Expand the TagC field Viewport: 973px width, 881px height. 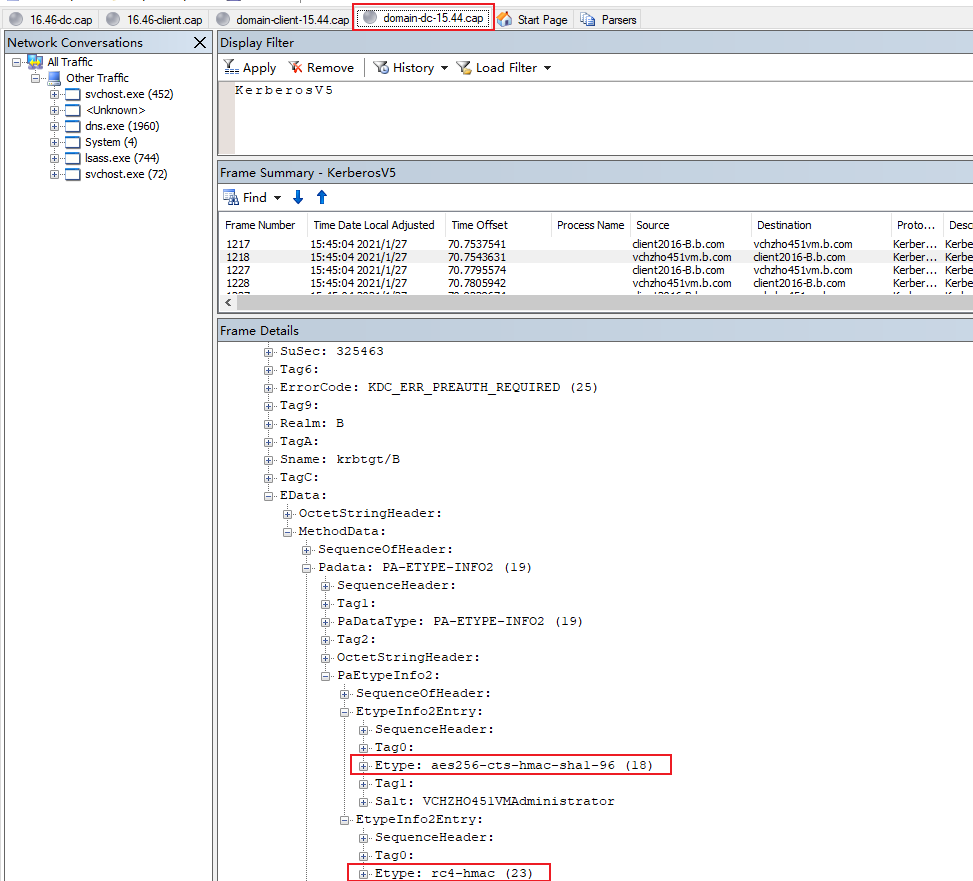coord(269,478)
